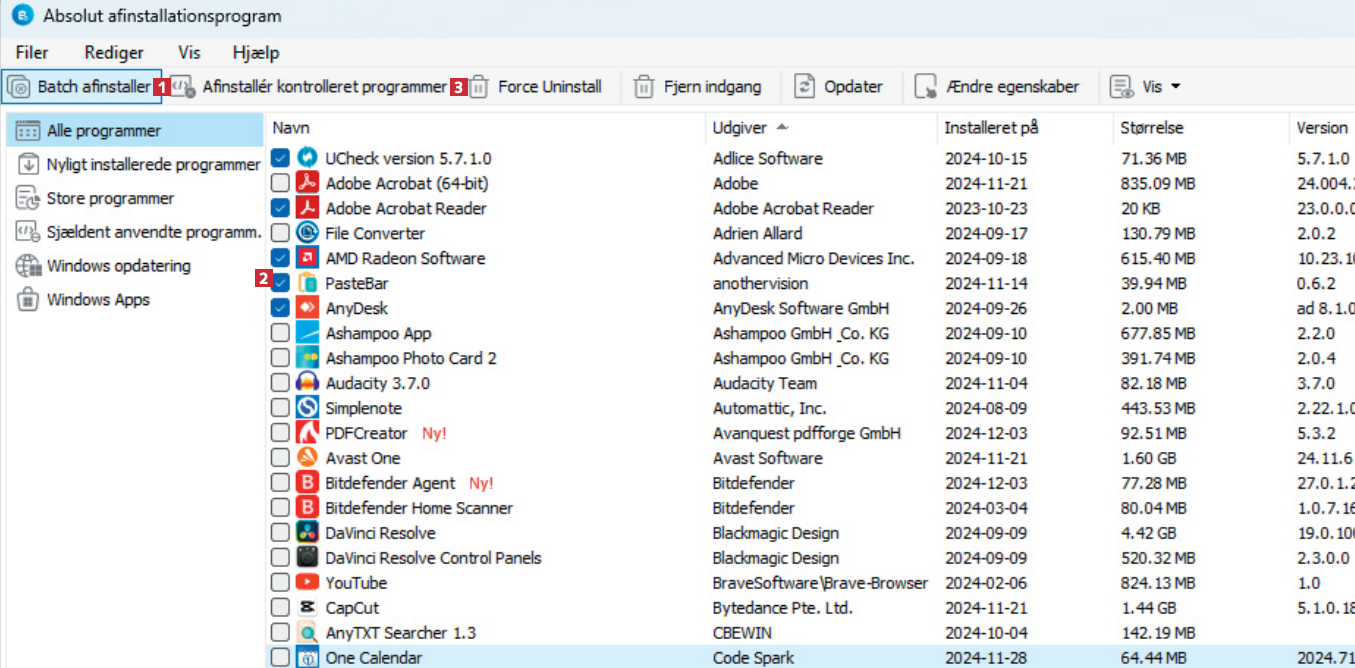Click Afinstallér kontrolleret programmer button
The width and height of the screenshot is (1355, 668).
tap(308, 87)
